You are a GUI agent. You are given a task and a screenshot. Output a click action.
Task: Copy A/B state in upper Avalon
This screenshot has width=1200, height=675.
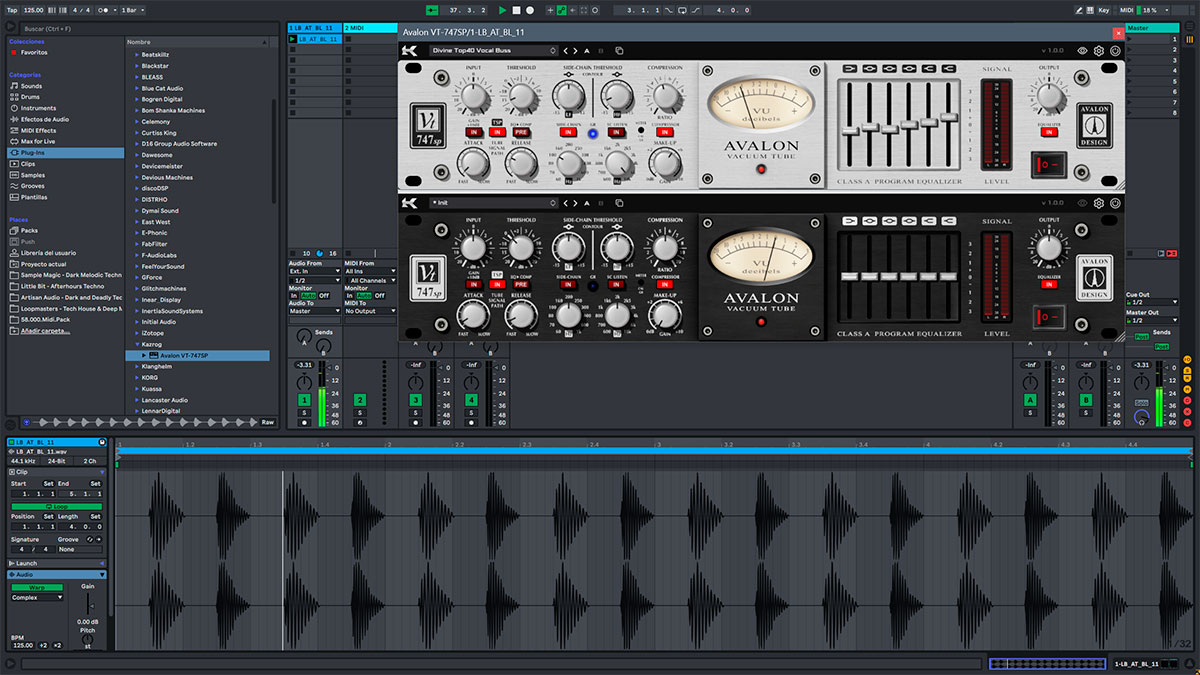tap(619, 50)
